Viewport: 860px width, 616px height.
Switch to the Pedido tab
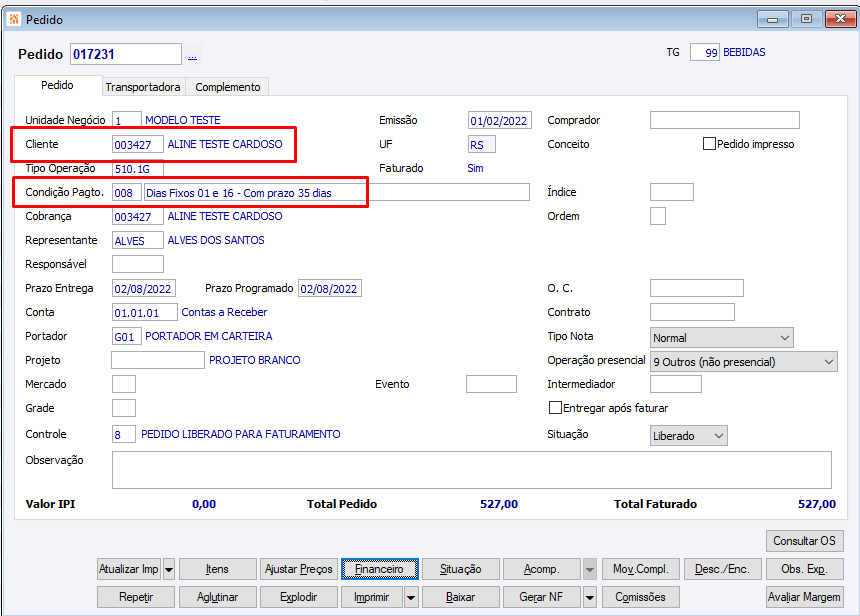[x=57, y=86]
